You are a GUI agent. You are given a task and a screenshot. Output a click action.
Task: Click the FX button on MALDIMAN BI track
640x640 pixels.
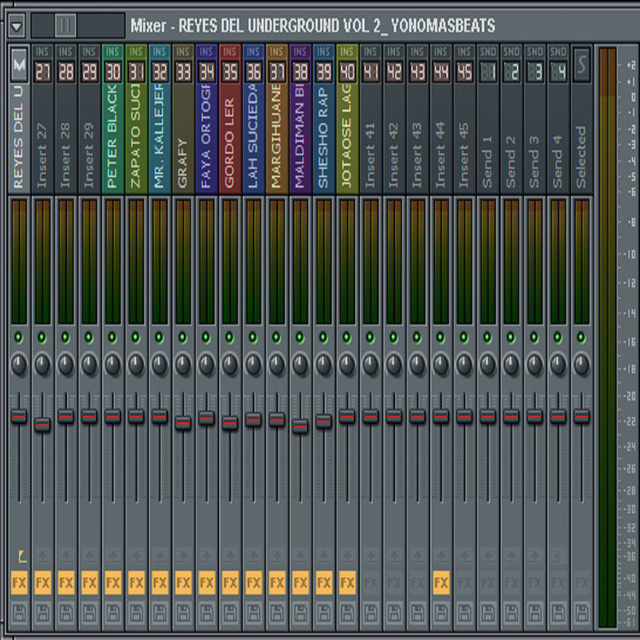(300, 581)
